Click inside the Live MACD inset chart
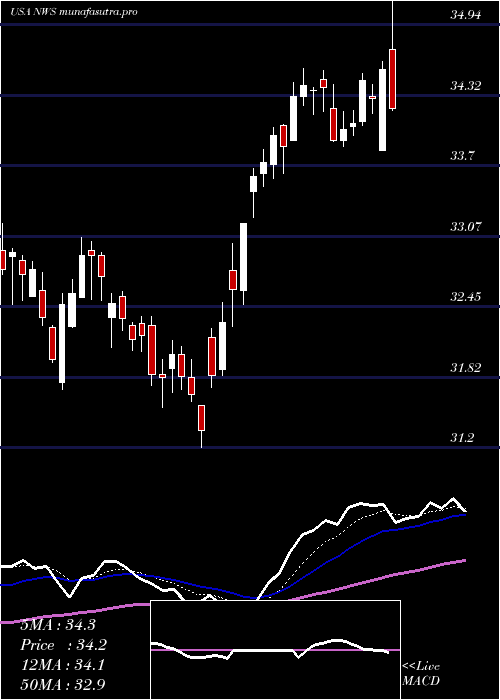The width and height of the screenshot is (500, 700). click(275, 650)
